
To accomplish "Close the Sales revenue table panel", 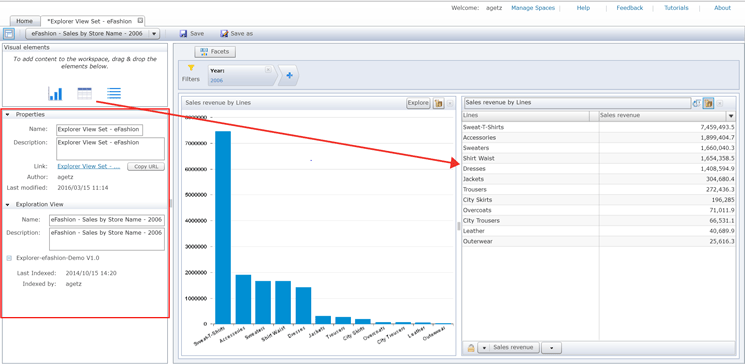I will click(x=720, y=103).
